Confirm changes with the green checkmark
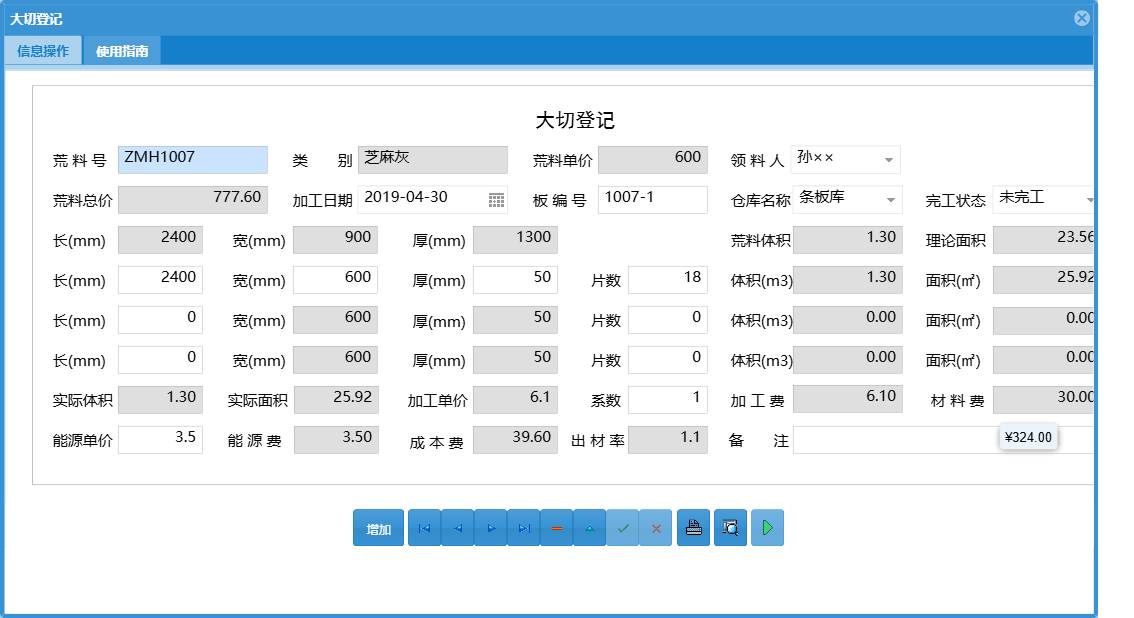Screen dimensions: 1134x618 click(623, 527)
